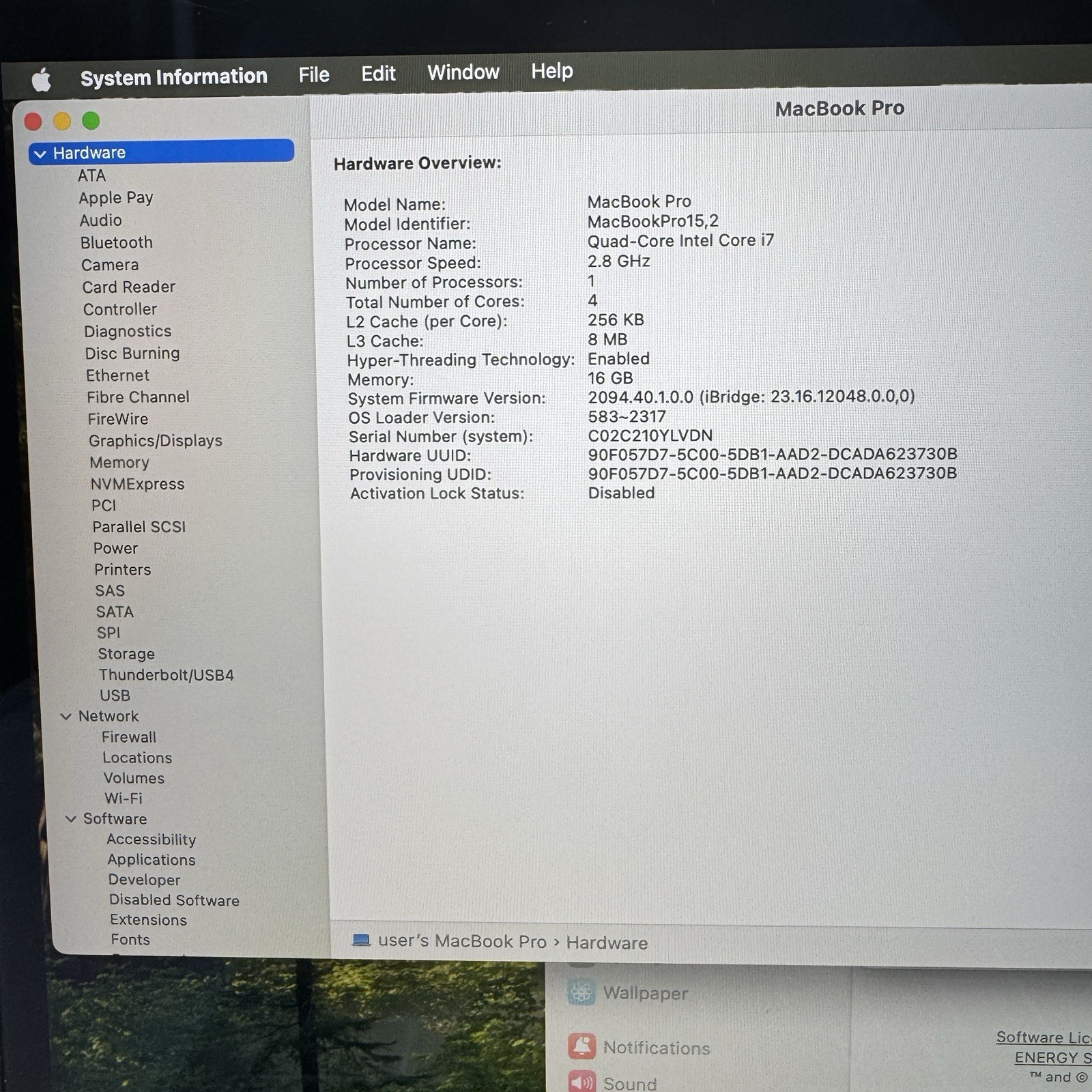
Task: Select Camera in the sidebar
Action: coord(110,265)
